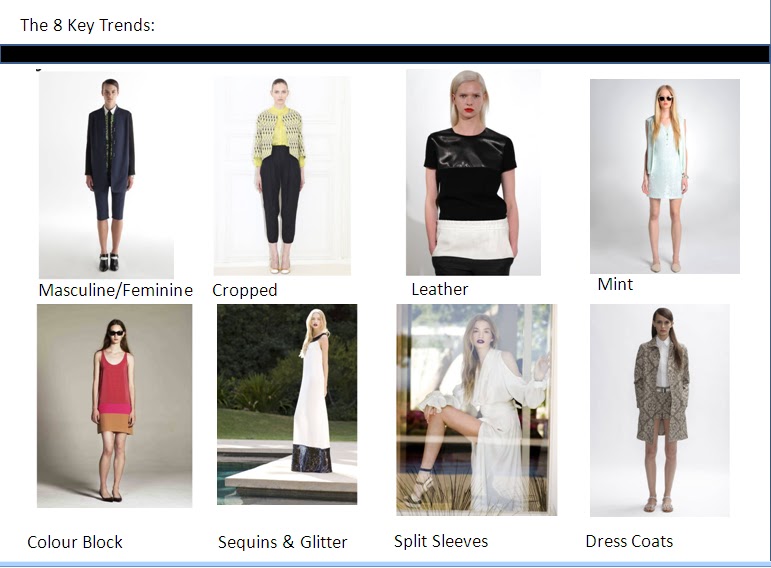Image resolution: width=771 pixels, height=568 pixels.
Task: Select the Split Sleeves photo
Action: (476, 410)
